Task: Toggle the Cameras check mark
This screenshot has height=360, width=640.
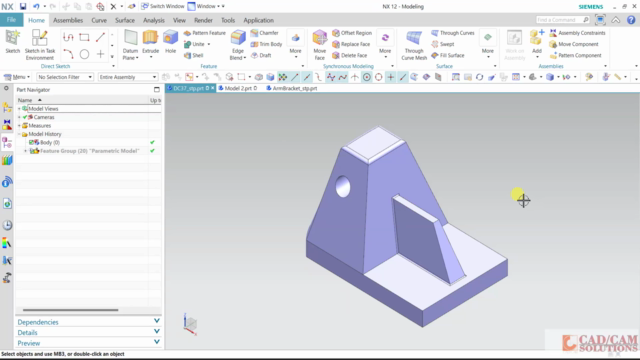Action: pyautogui.click(x=25, y=117)
